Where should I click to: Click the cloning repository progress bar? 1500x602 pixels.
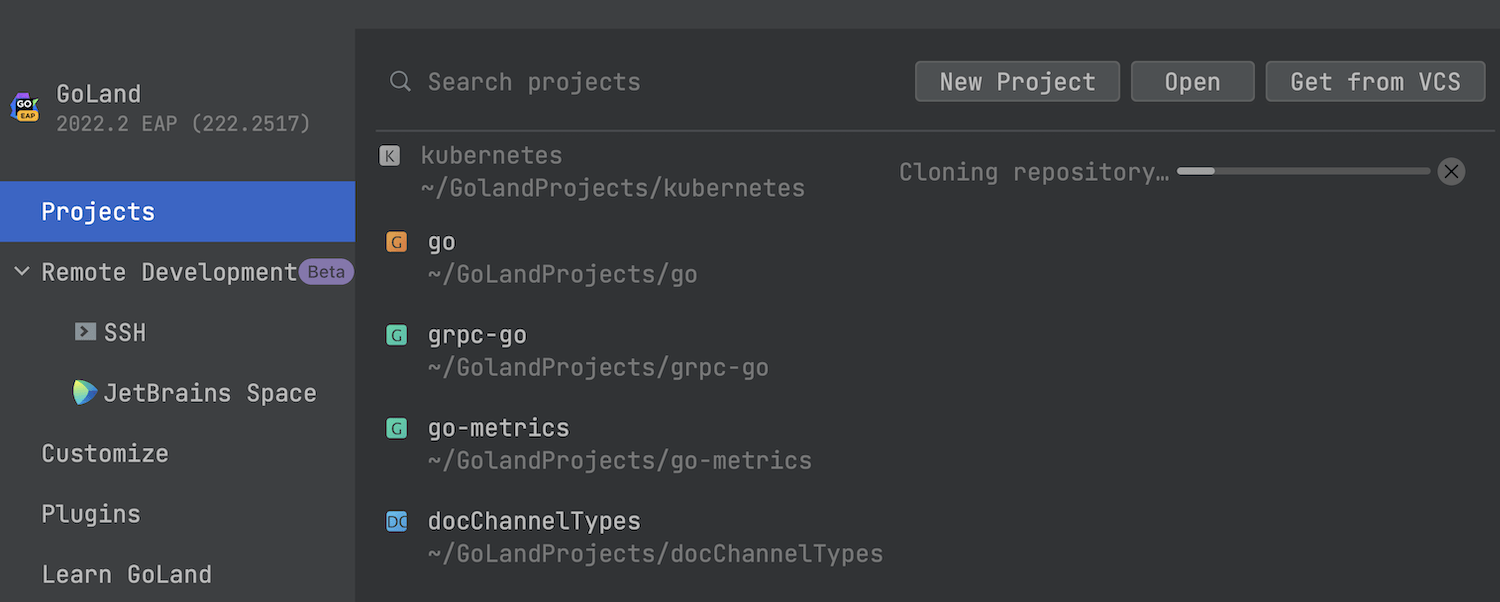(1303, 172)
